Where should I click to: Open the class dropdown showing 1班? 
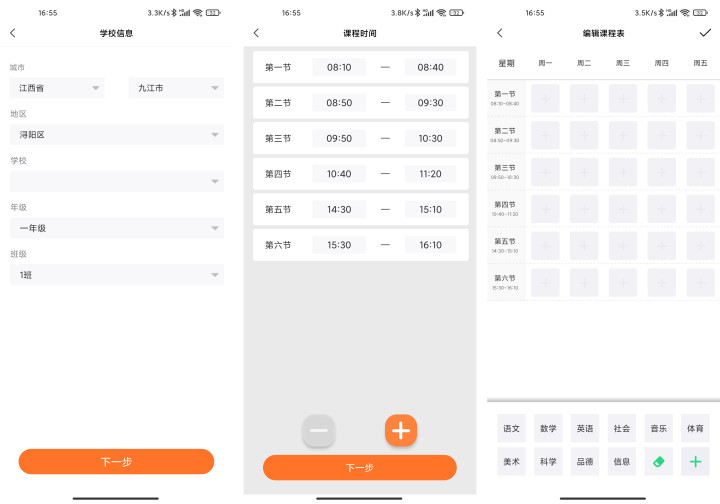coord(117,275)
